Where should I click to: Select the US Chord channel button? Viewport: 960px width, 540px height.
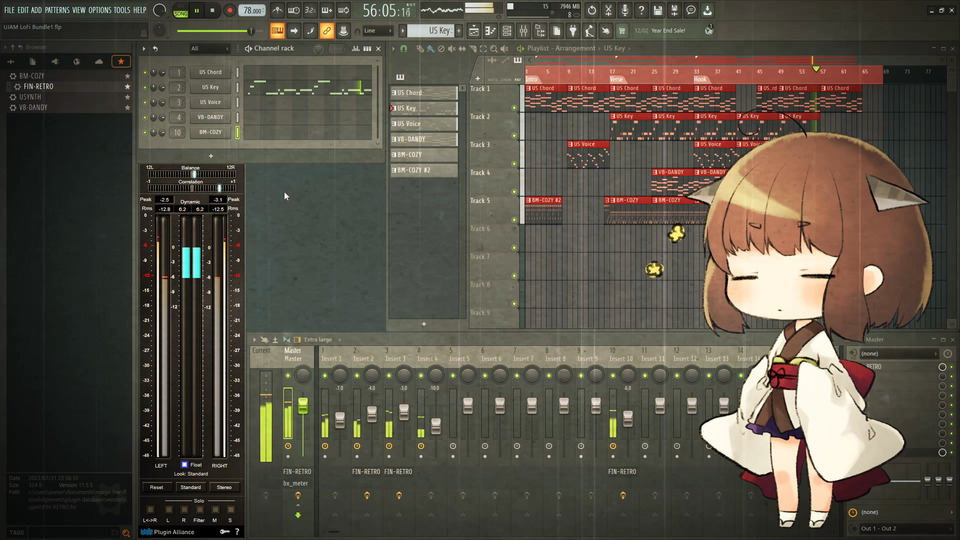(x=210, y=72)
